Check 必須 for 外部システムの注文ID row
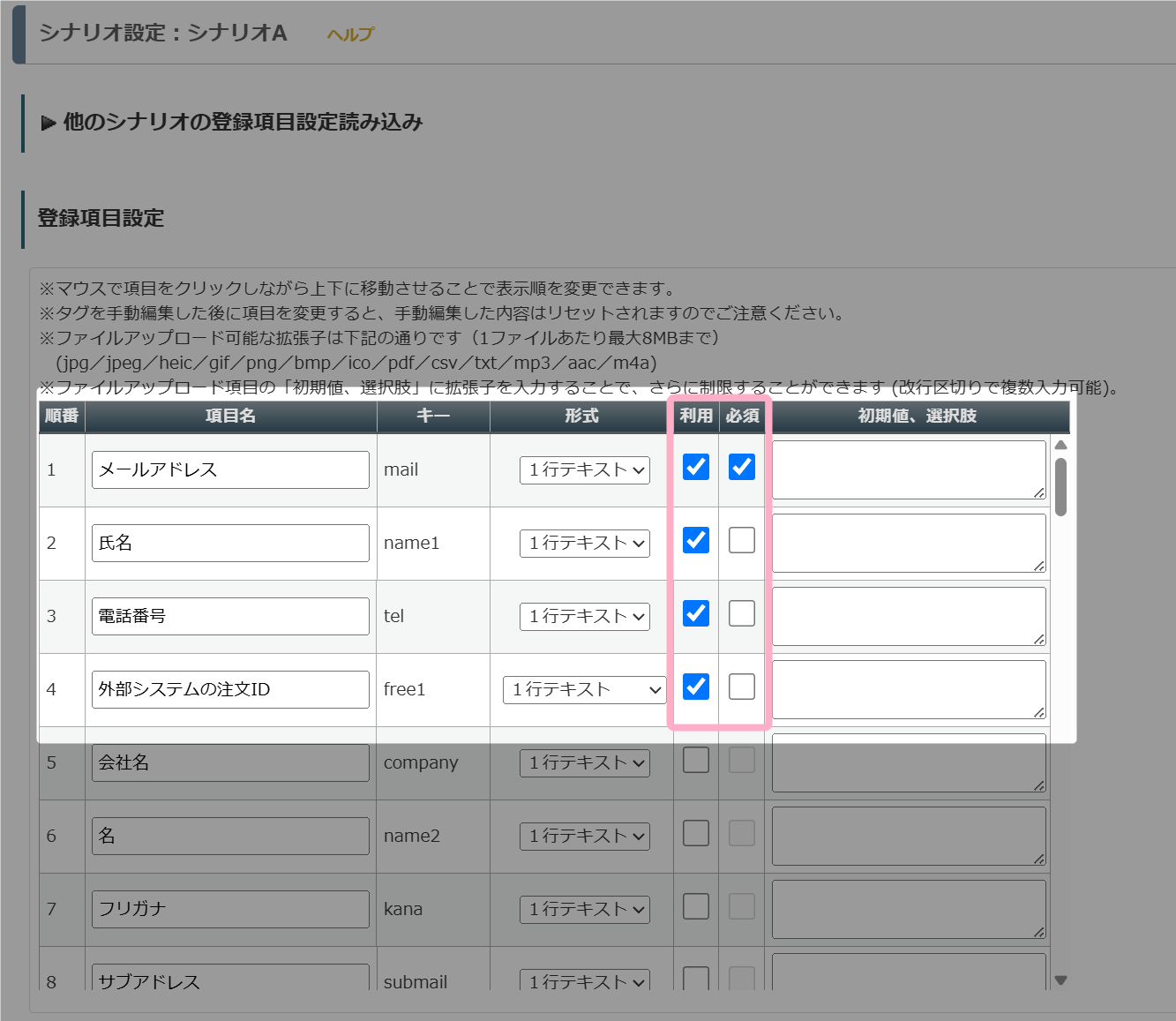 pyautogui.click(x=742, y=687)
